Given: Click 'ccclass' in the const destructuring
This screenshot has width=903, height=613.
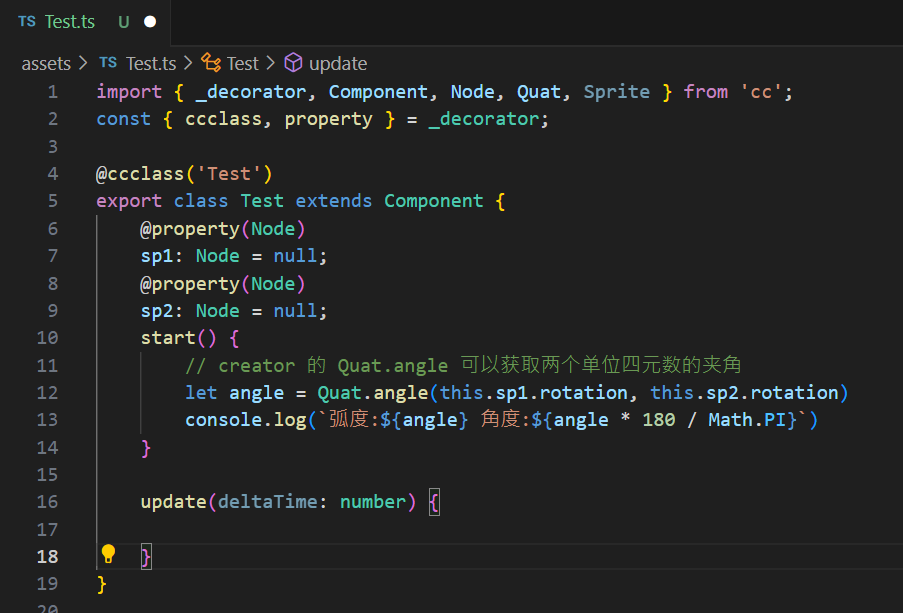Looking at the screenshot, I should 223,119.
